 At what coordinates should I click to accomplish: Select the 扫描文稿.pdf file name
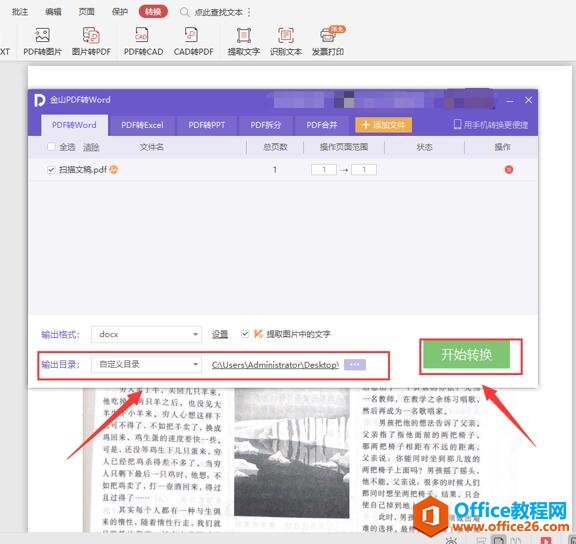pyautogui.click(x=83, y=169)
